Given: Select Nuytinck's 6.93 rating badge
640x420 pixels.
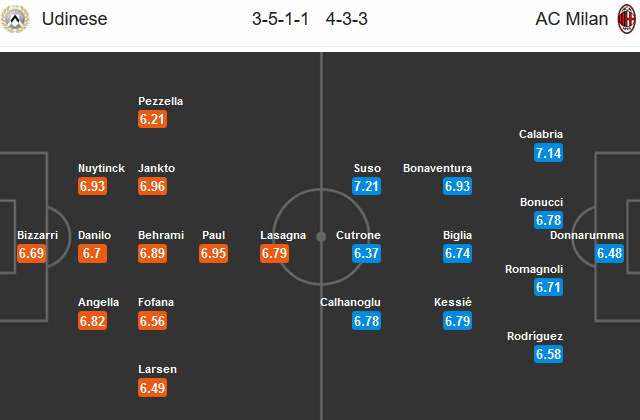Looking at the screenshot, I should [x=93, y=187].
